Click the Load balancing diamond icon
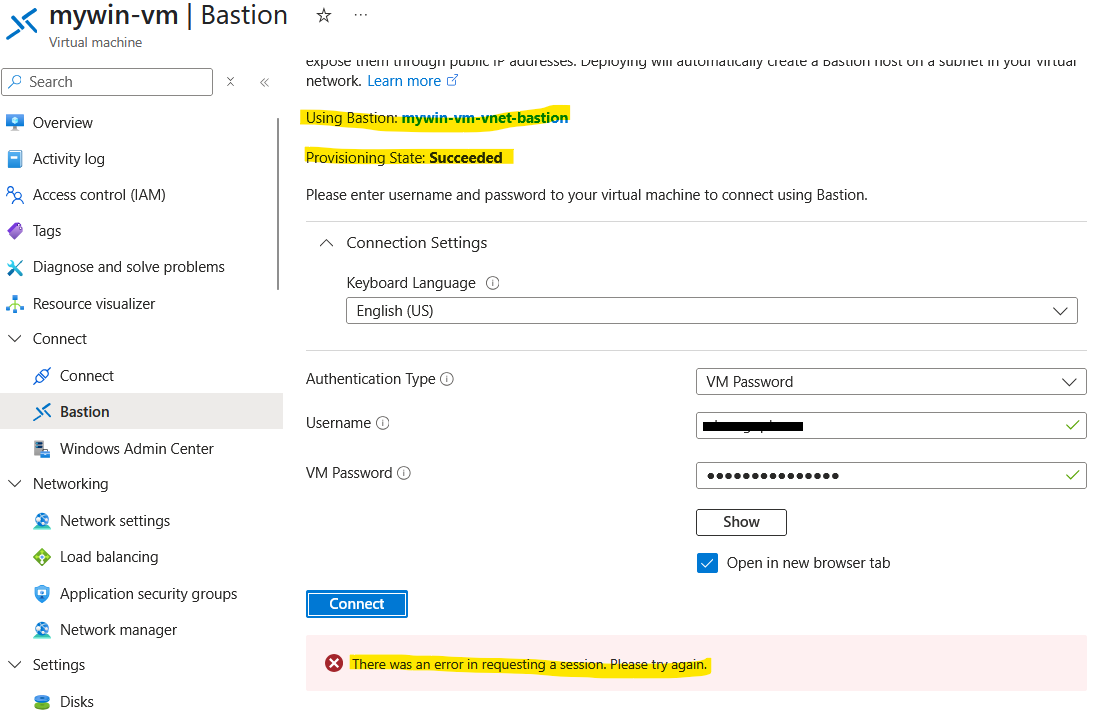1095x710 pixels. [x=42, y=557]
